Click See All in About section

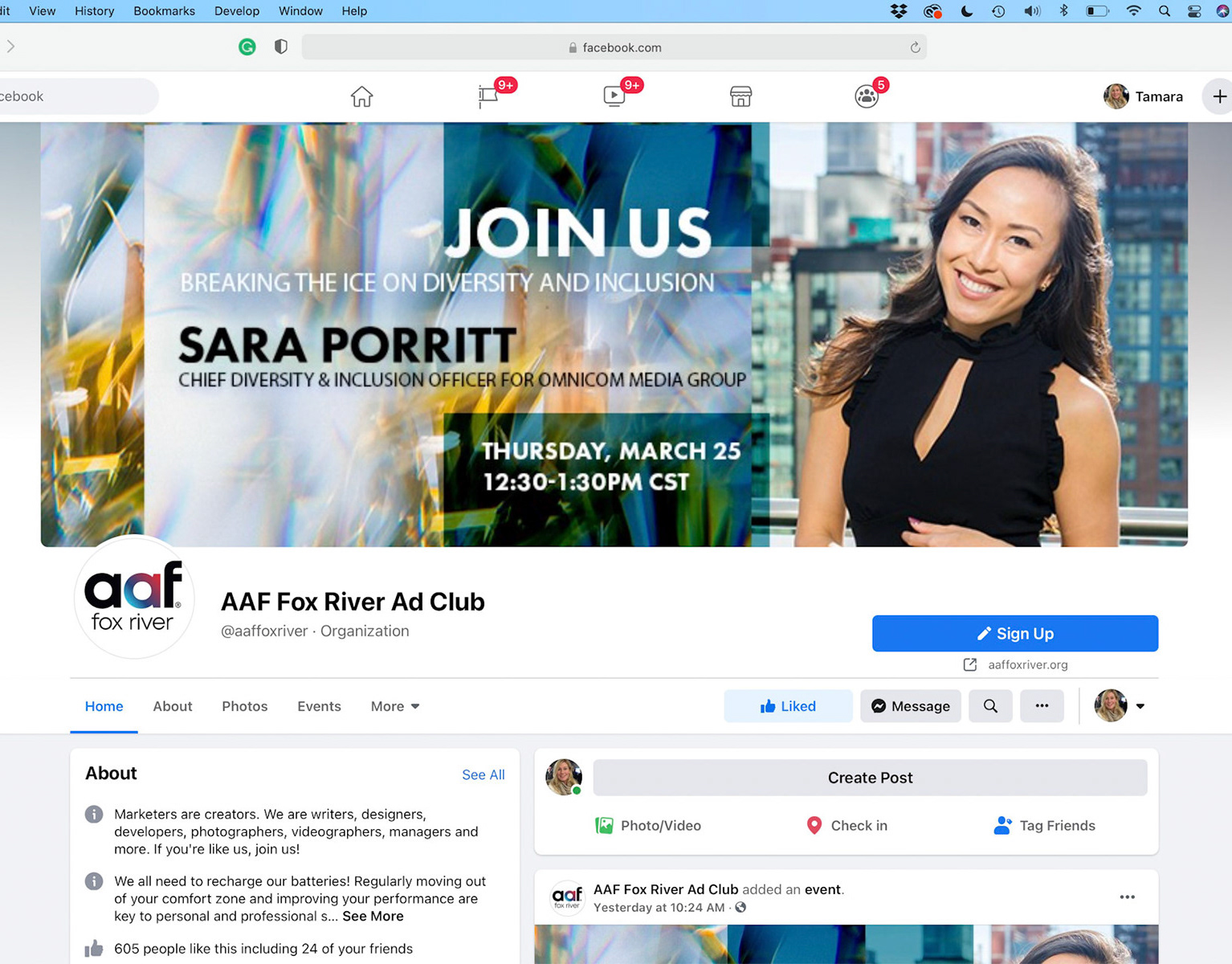pos(483,774)
